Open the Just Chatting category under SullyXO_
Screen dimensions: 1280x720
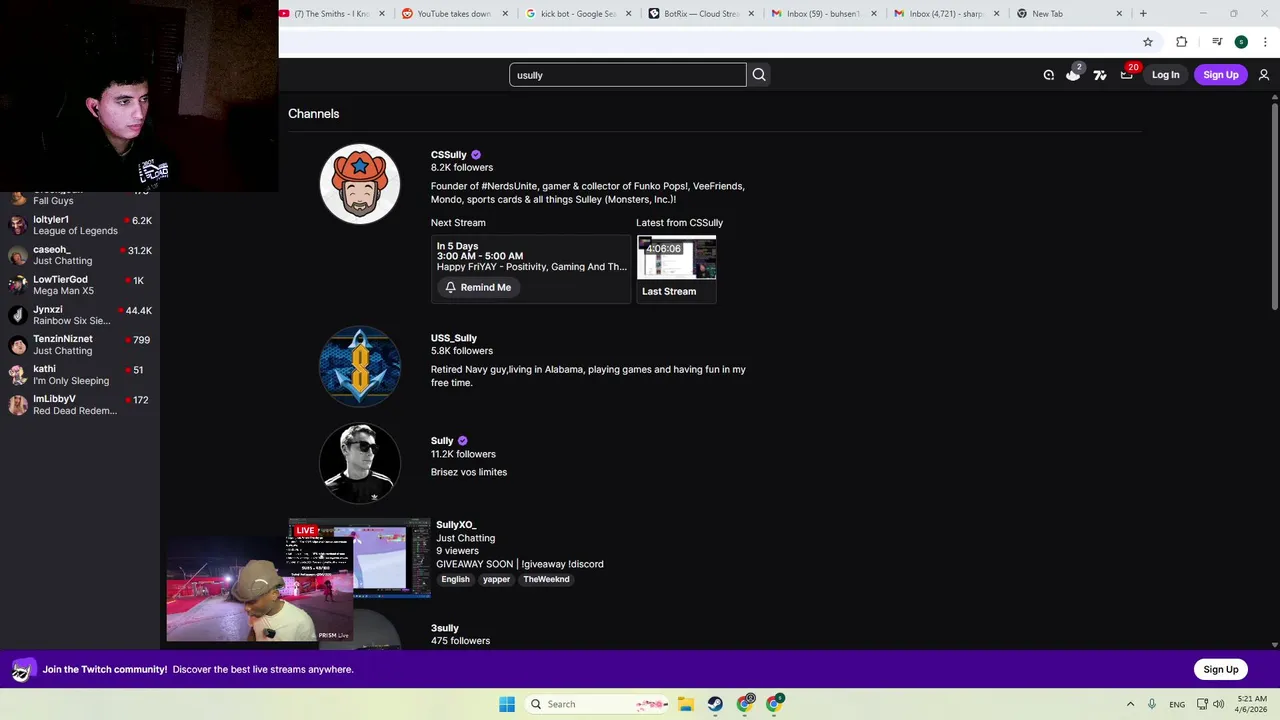click(x=465, y=538)
